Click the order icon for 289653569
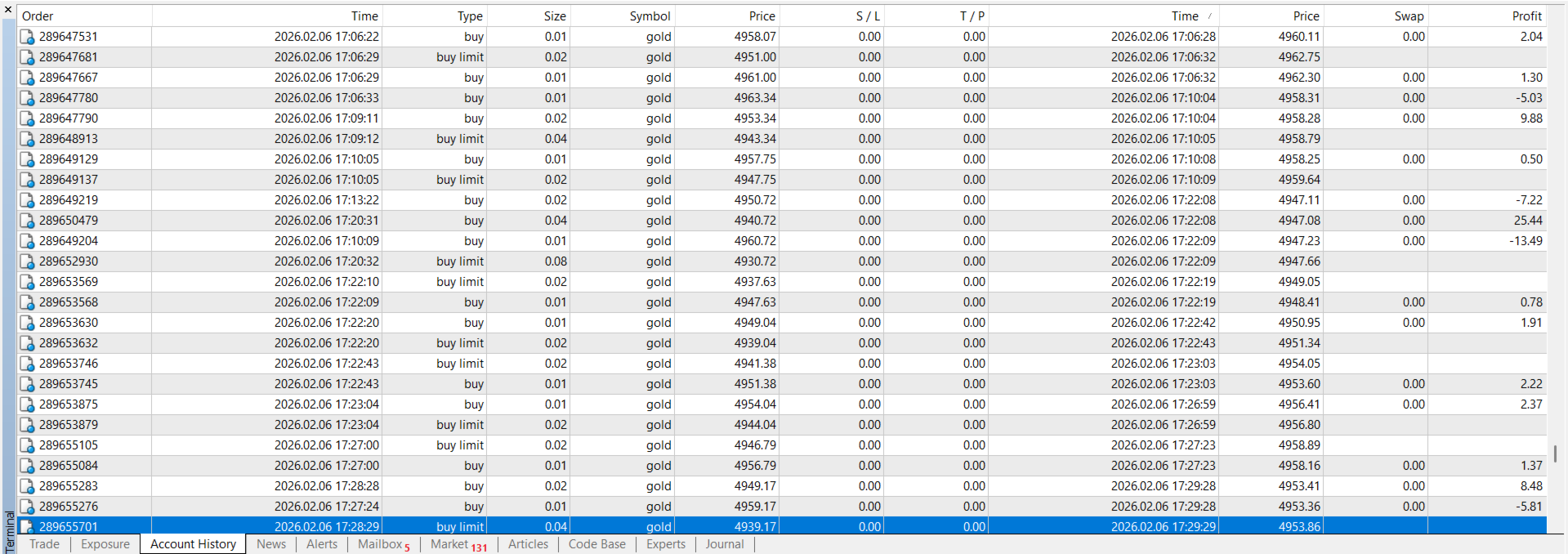1568x554 pixels. point(27,282)
